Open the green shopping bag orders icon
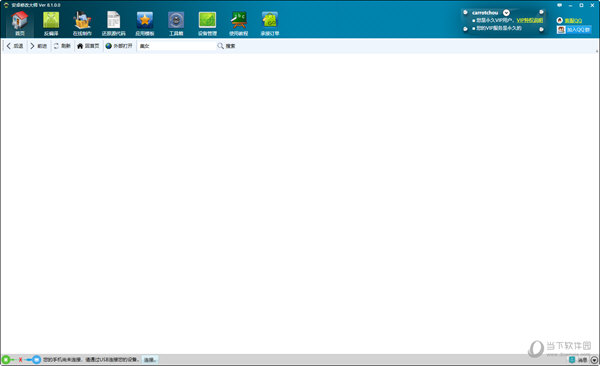 click(x=270, y=23)
